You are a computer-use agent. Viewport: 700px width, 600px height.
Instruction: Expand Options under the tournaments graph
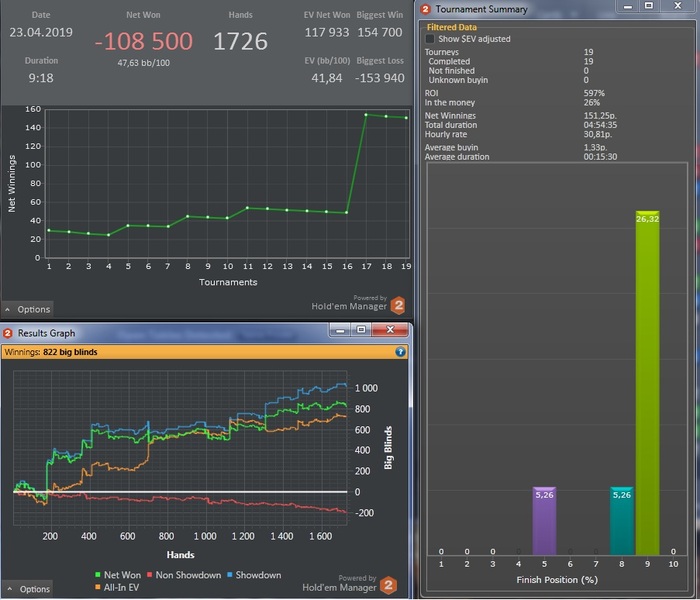tap(27, 309)
